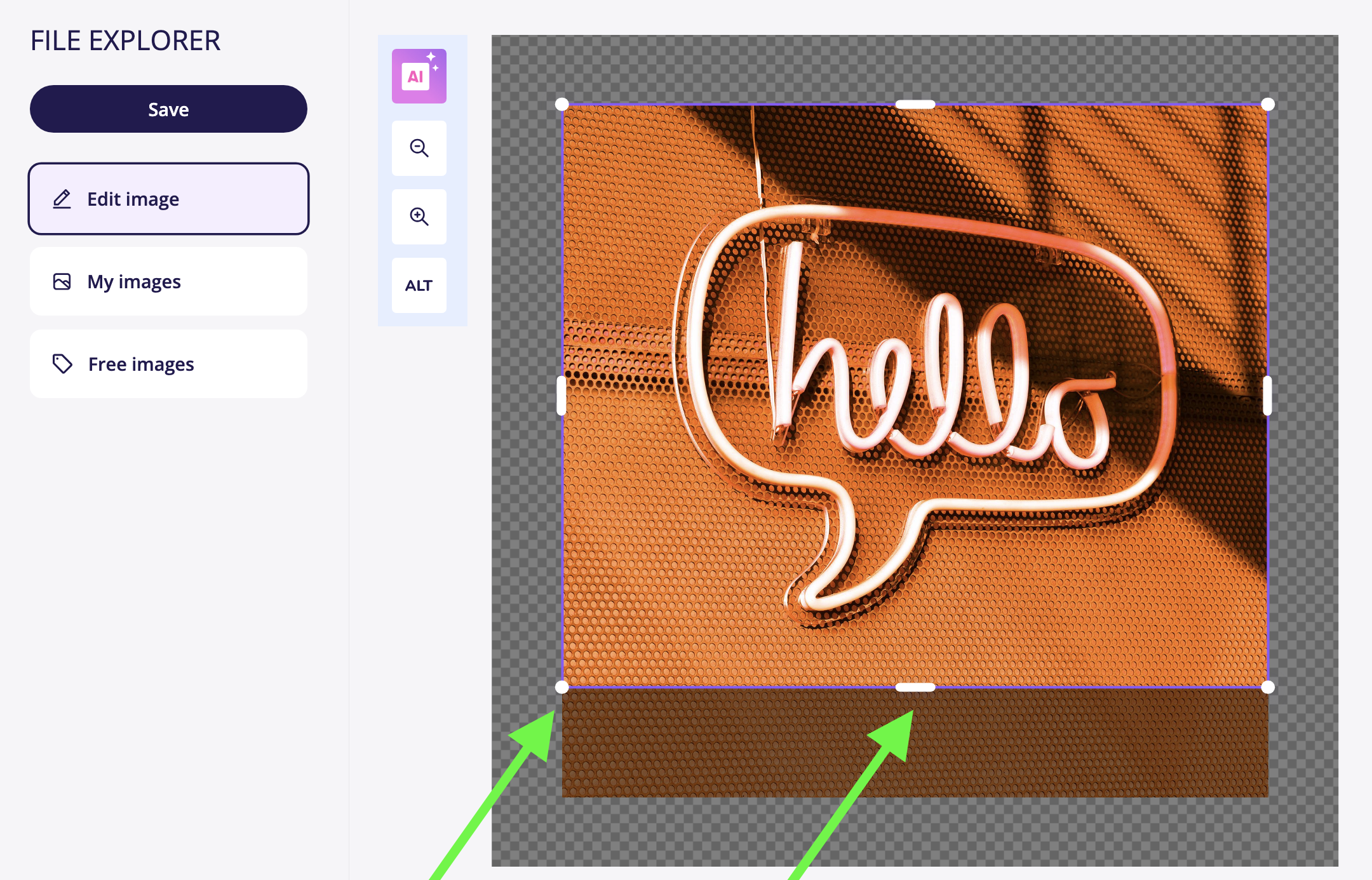This screenshot has height=880, width=1372.
Task: Click the tag icon beside Free images
Action: pos(62,364)
